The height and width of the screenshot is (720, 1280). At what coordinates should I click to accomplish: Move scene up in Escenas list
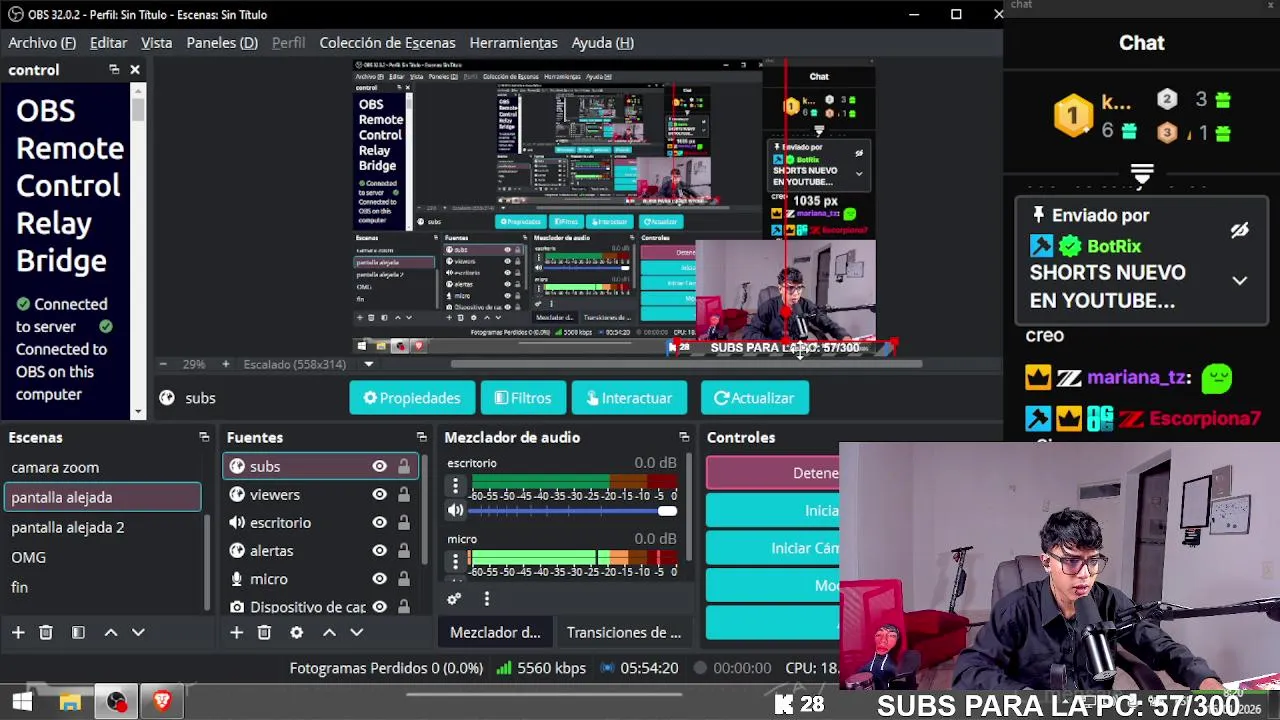coord(111,632)
